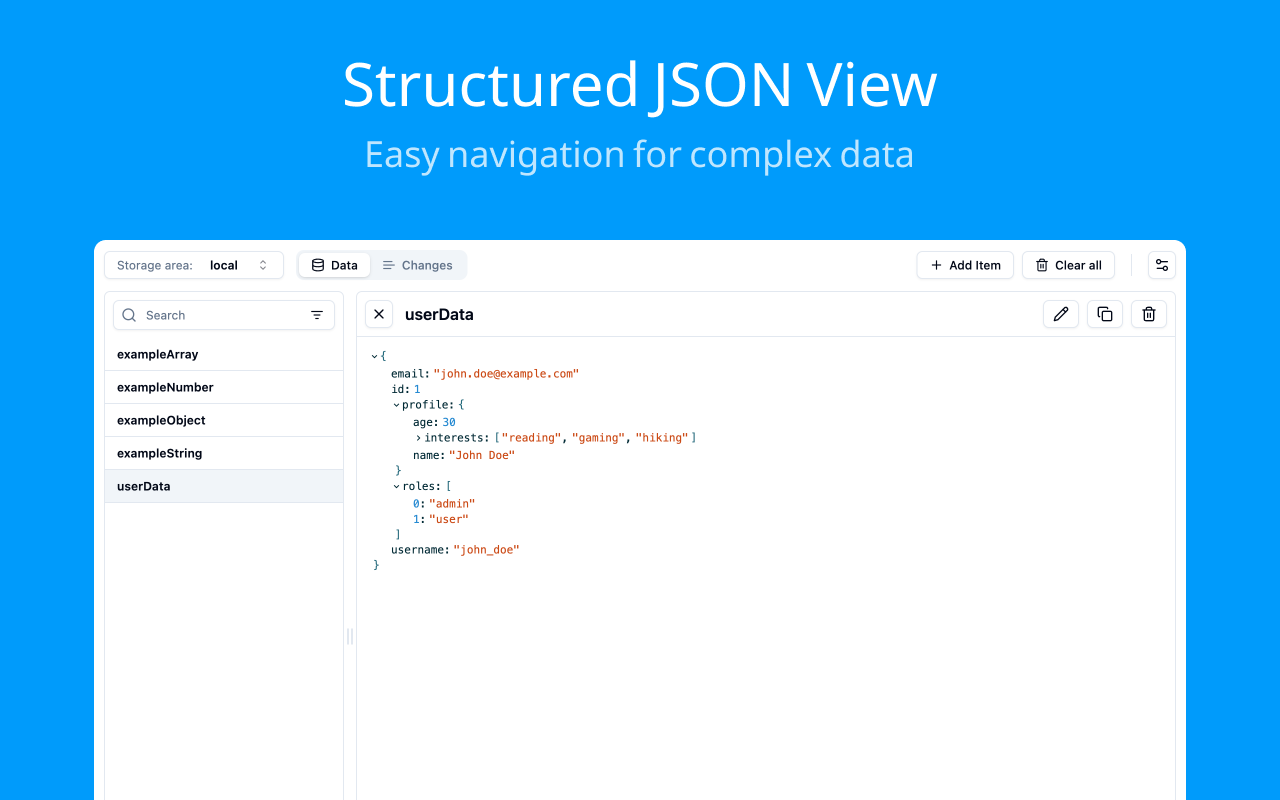The image size is (1280, 800).
Task: Collapse the root JSON object chevron
Action: (x=374, y=356)
